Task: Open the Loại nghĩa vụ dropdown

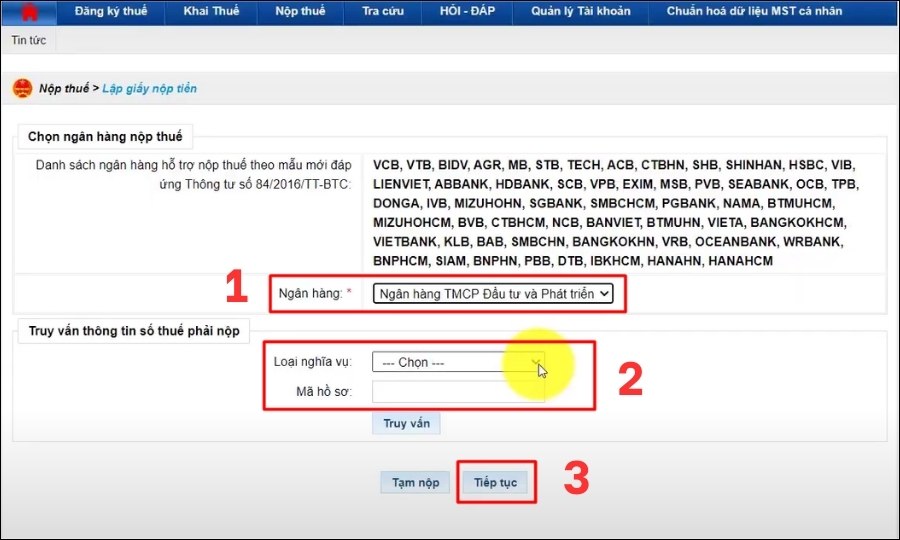Action: [458, 362]
